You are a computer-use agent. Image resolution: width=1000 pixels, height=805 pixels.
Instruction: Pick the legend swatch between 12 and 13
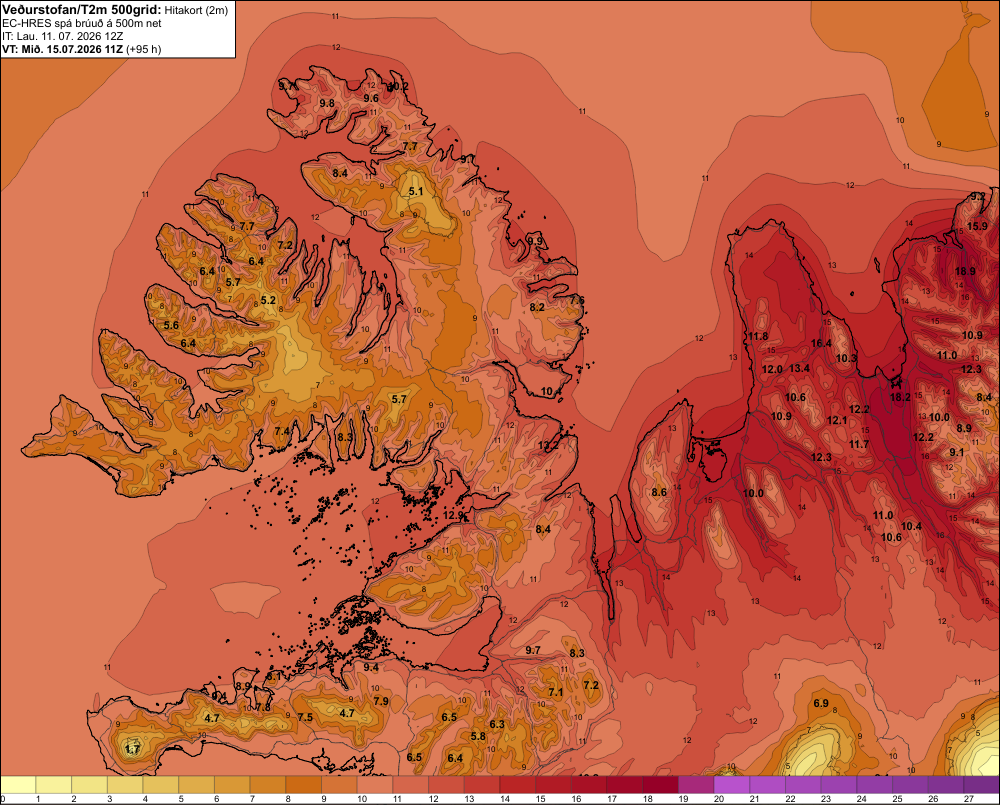(x=446, y=785)
